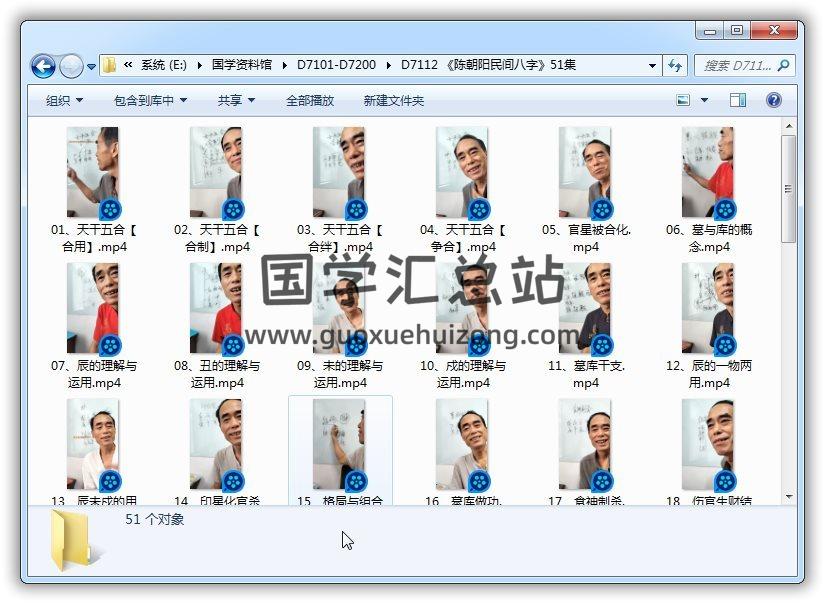
Task: Click the Back navigation arrow button
Action: coord(43,66)
